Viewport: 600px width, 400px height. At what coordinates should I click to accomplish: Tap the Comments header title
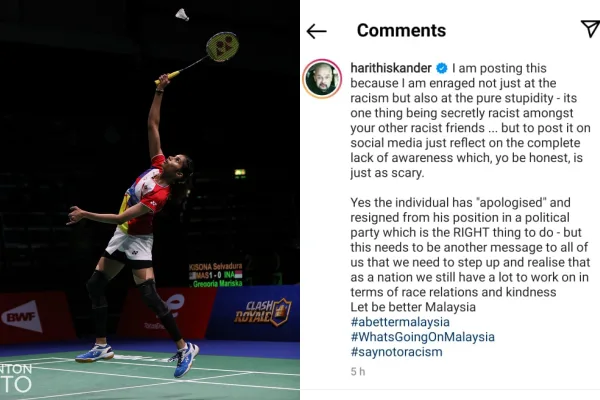[x=401, y=30]
